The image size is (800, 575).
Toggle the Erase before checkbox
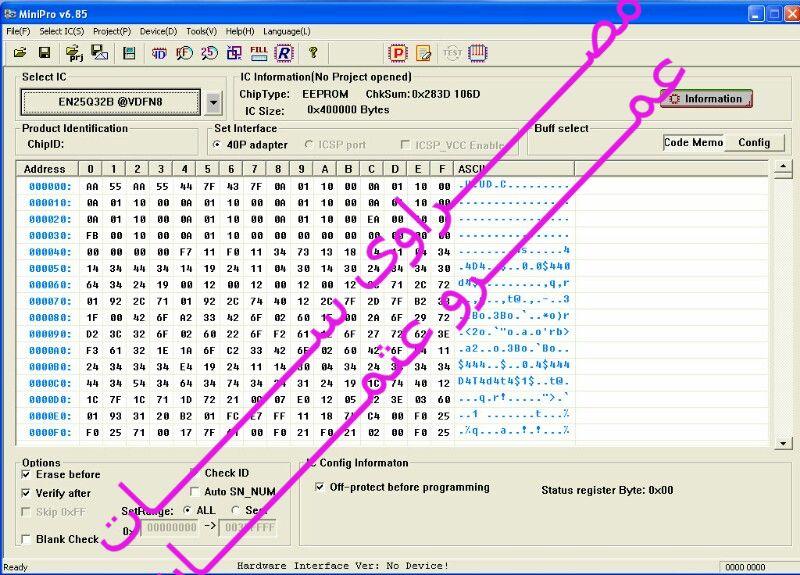(x=26, y=474)
